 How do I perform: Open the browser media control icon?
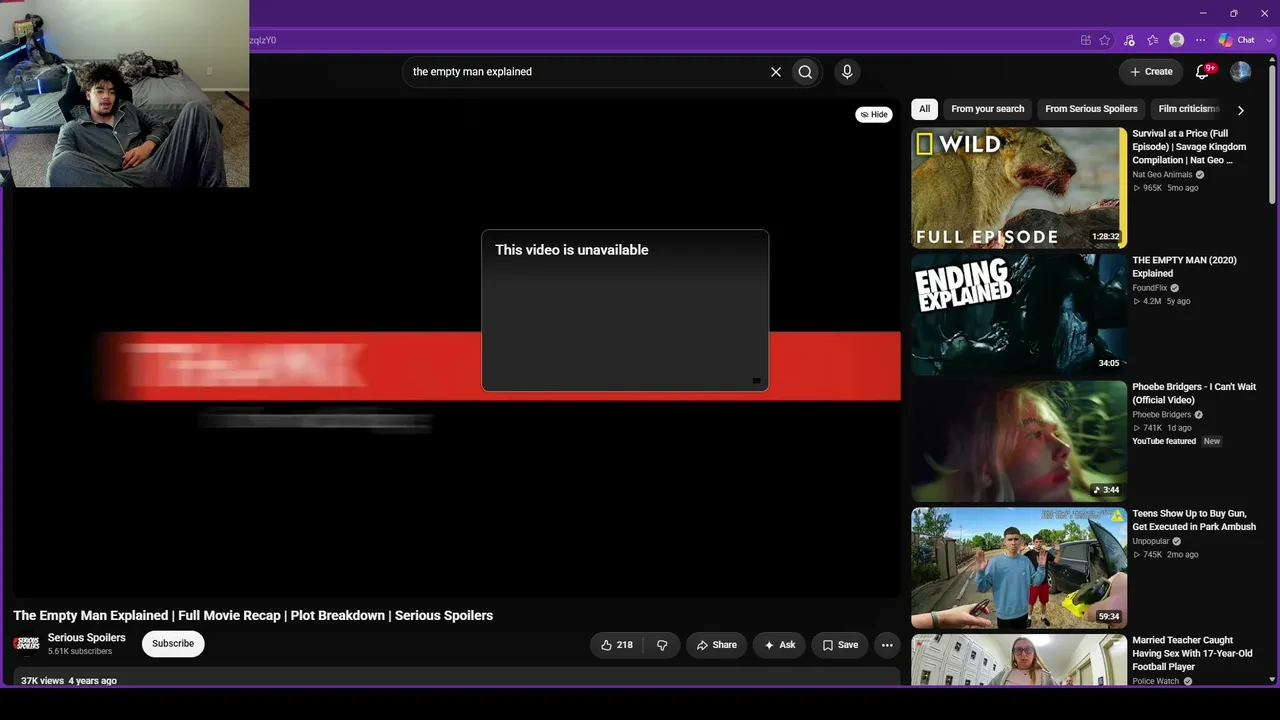click(x=1129, y=40)
